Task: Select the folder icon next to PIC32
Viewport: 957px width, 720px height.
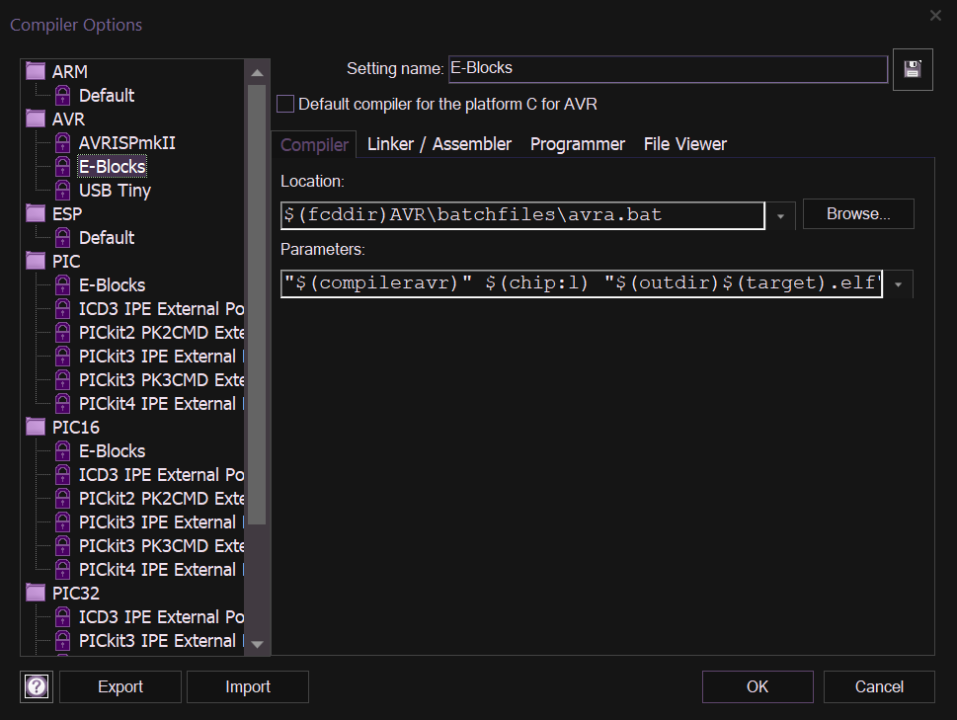Action: pos(36,593)
